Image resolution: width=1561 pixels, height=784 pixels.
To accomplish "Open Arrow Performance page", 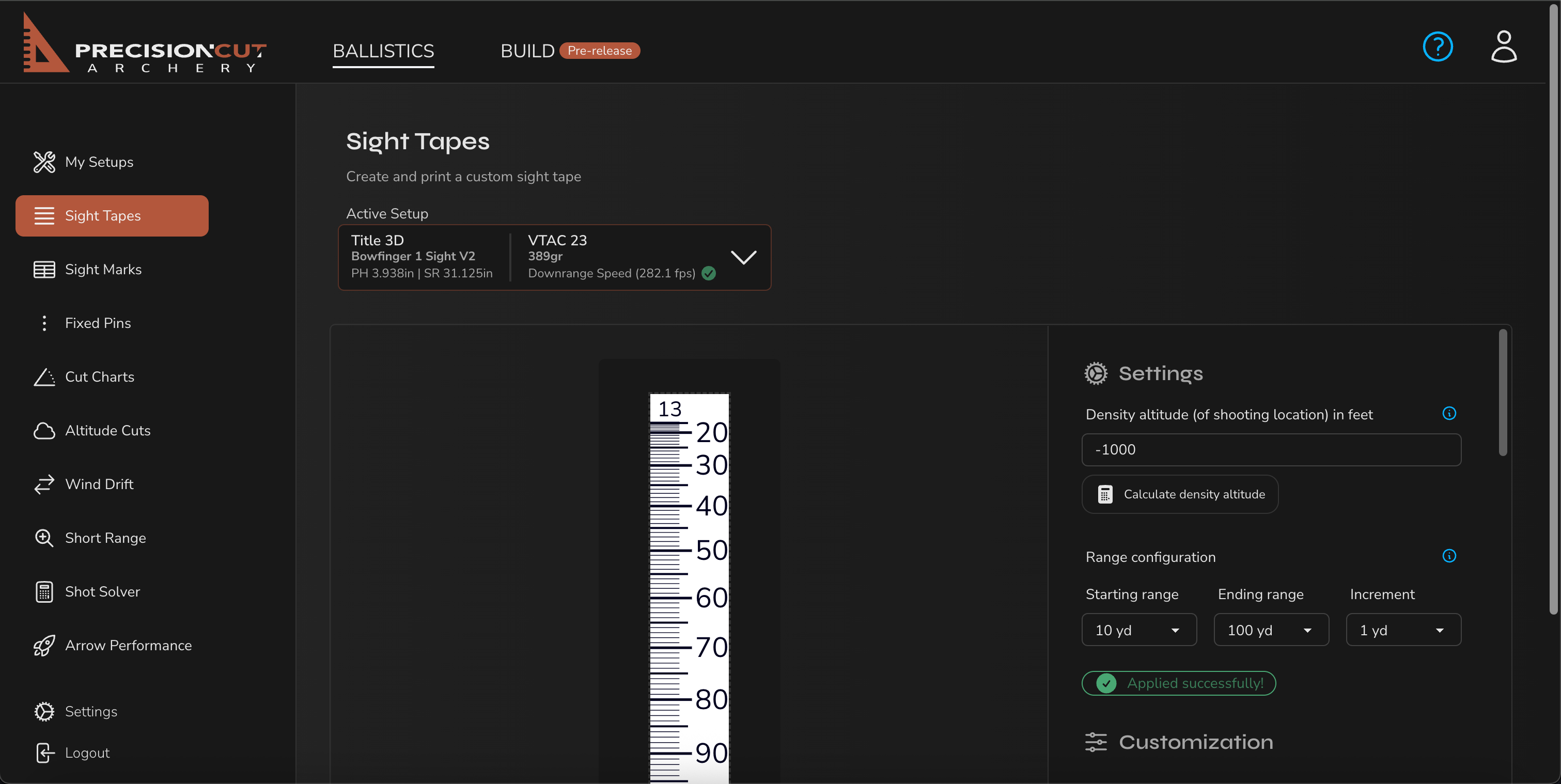I will (112, 645).
